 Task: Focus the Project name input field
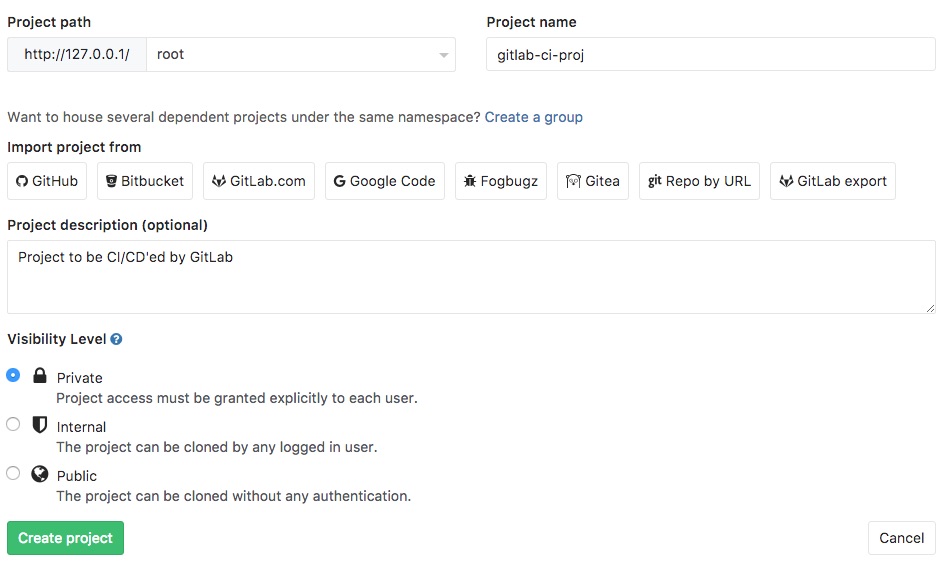[711, 54]
